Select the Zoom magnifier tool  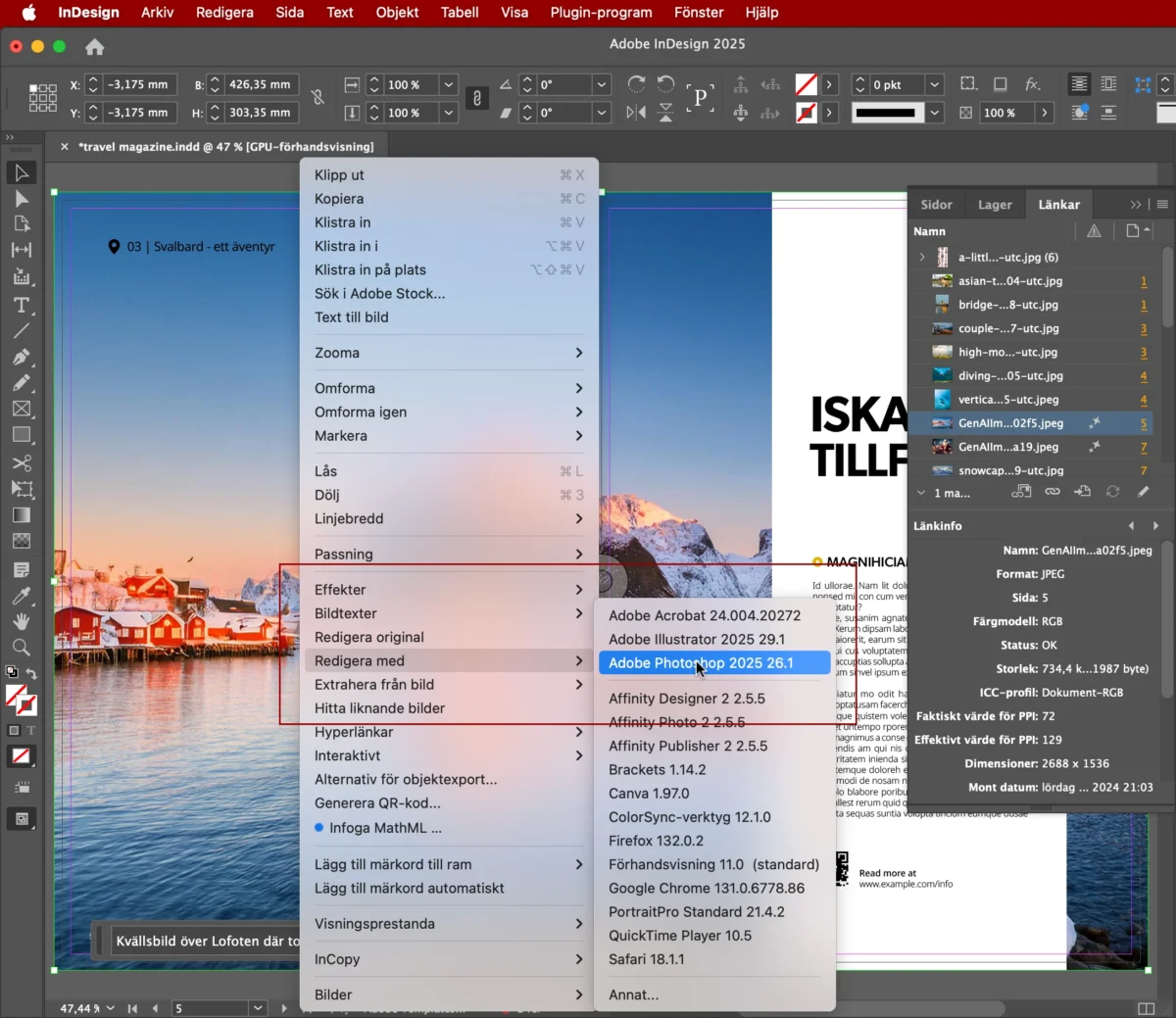(22, 647)
